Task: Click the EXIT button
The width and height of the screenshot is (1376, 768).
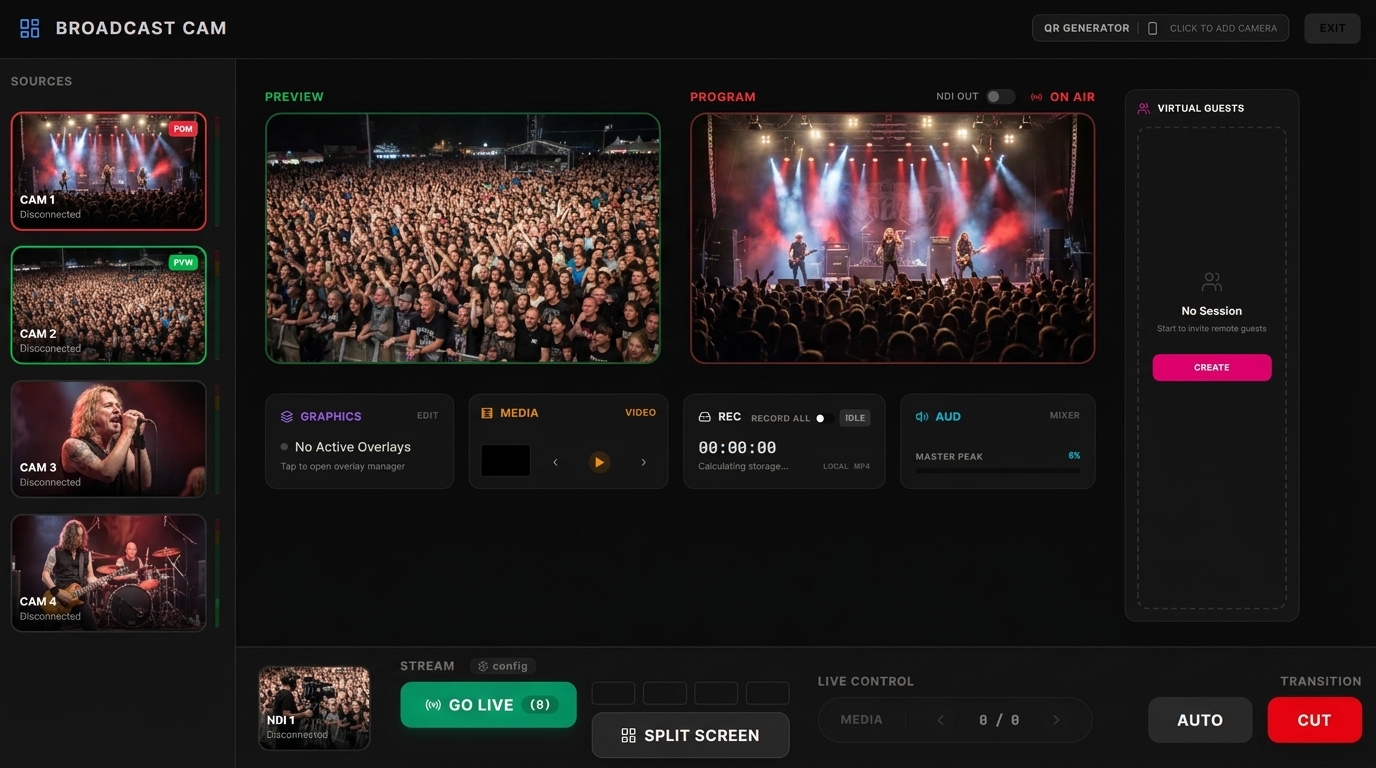Action: pos(1332,28)
